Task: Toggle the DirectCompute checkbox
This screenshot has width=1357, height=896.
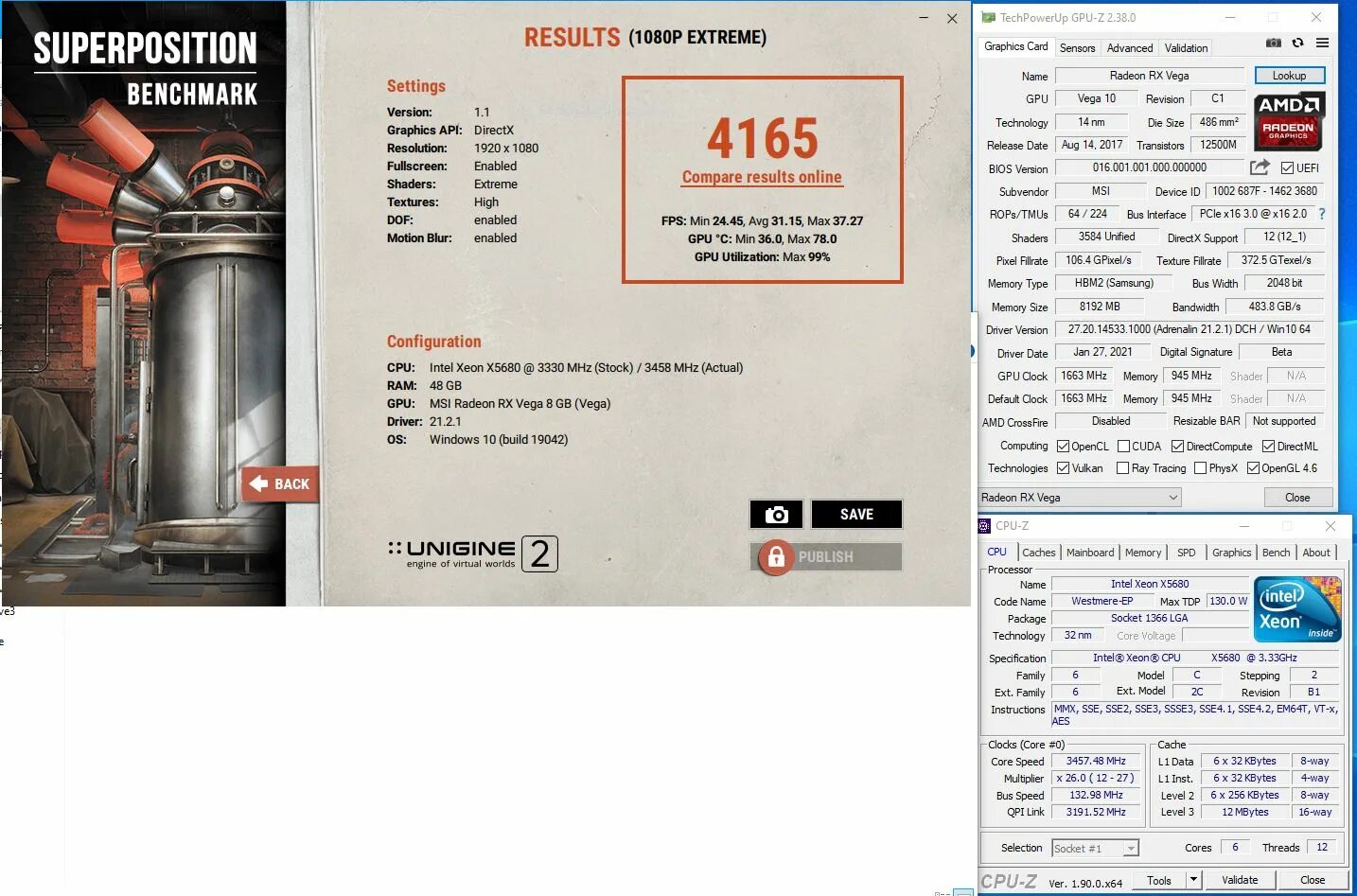Action: tap(1177, 447)
